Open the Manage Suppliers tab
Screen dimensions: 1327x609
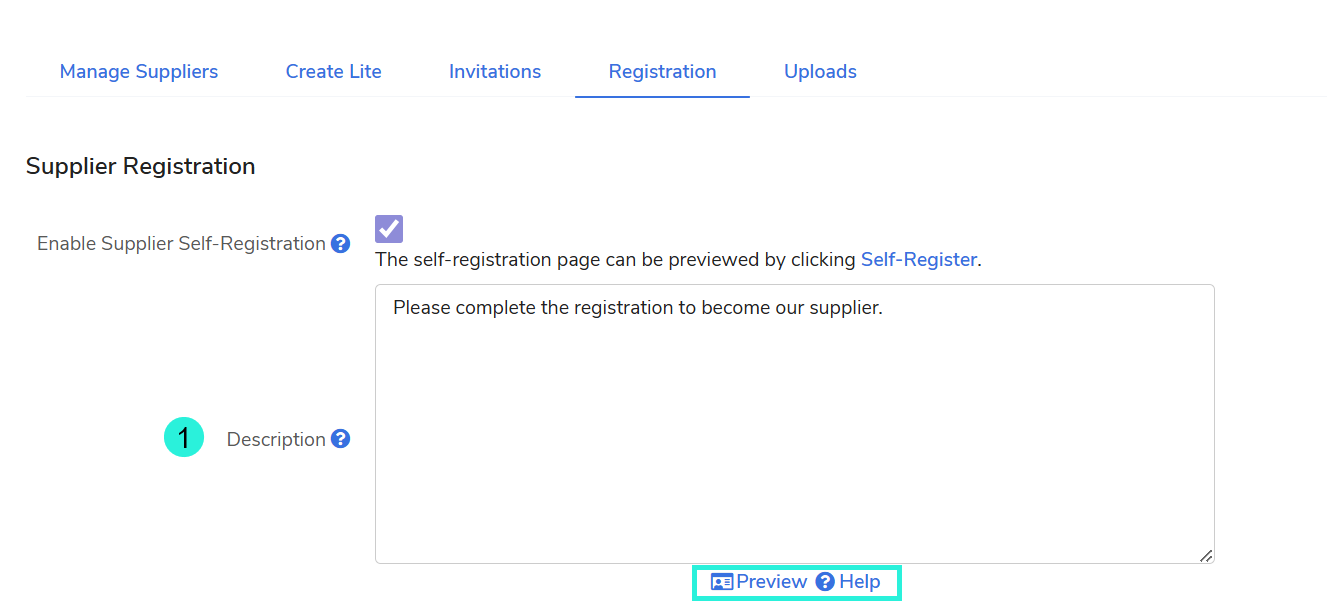[139, 72]
